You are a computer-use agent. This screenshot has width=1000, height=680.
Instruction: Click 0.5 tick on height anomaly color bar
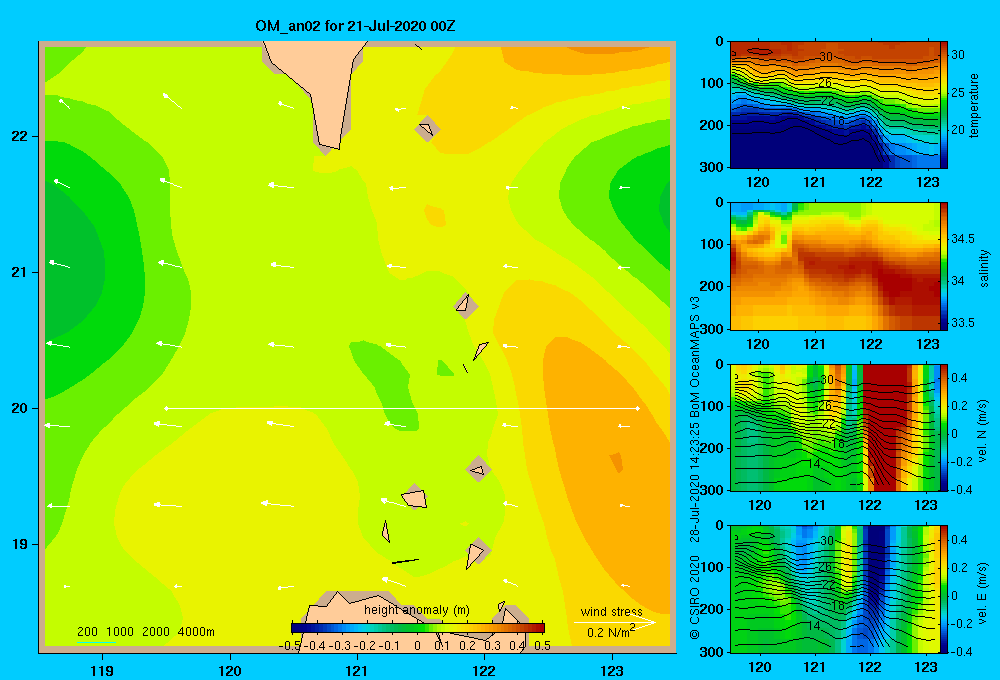coord(542,646)
